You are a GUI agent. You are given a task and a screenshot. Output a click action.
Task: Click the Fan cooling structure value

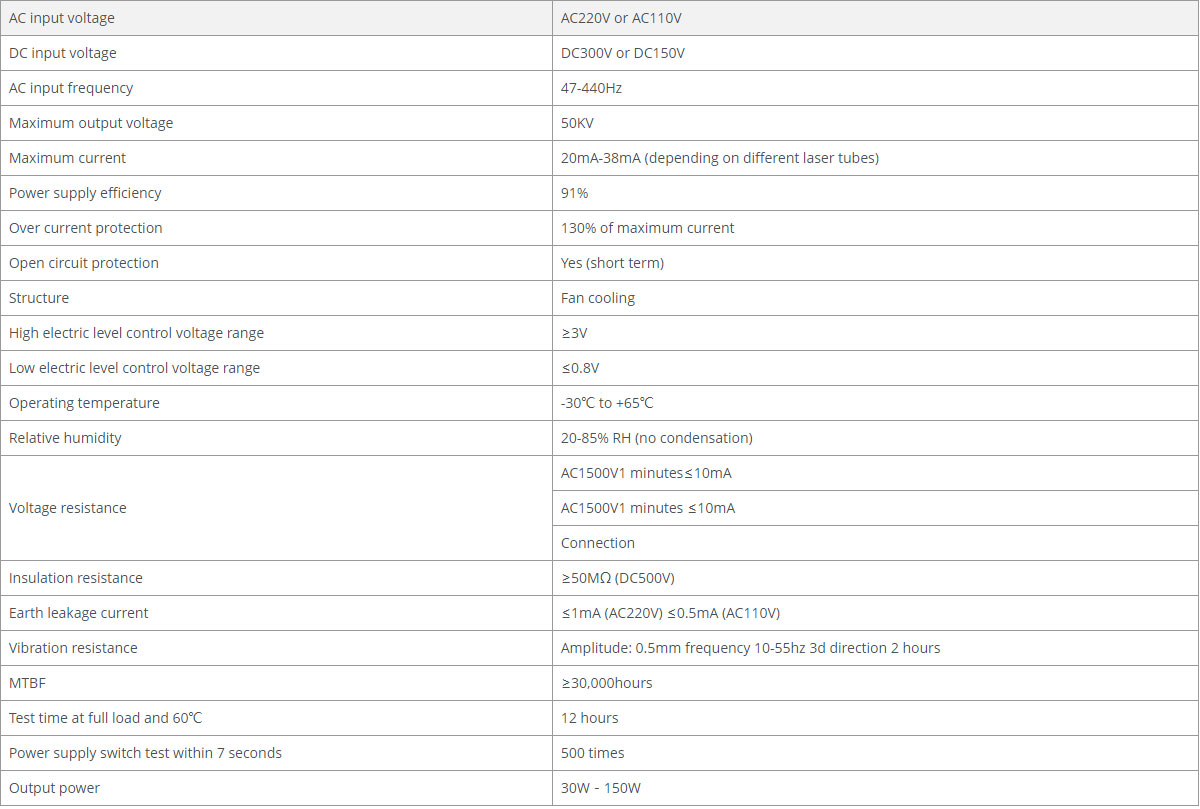[597, 298]
